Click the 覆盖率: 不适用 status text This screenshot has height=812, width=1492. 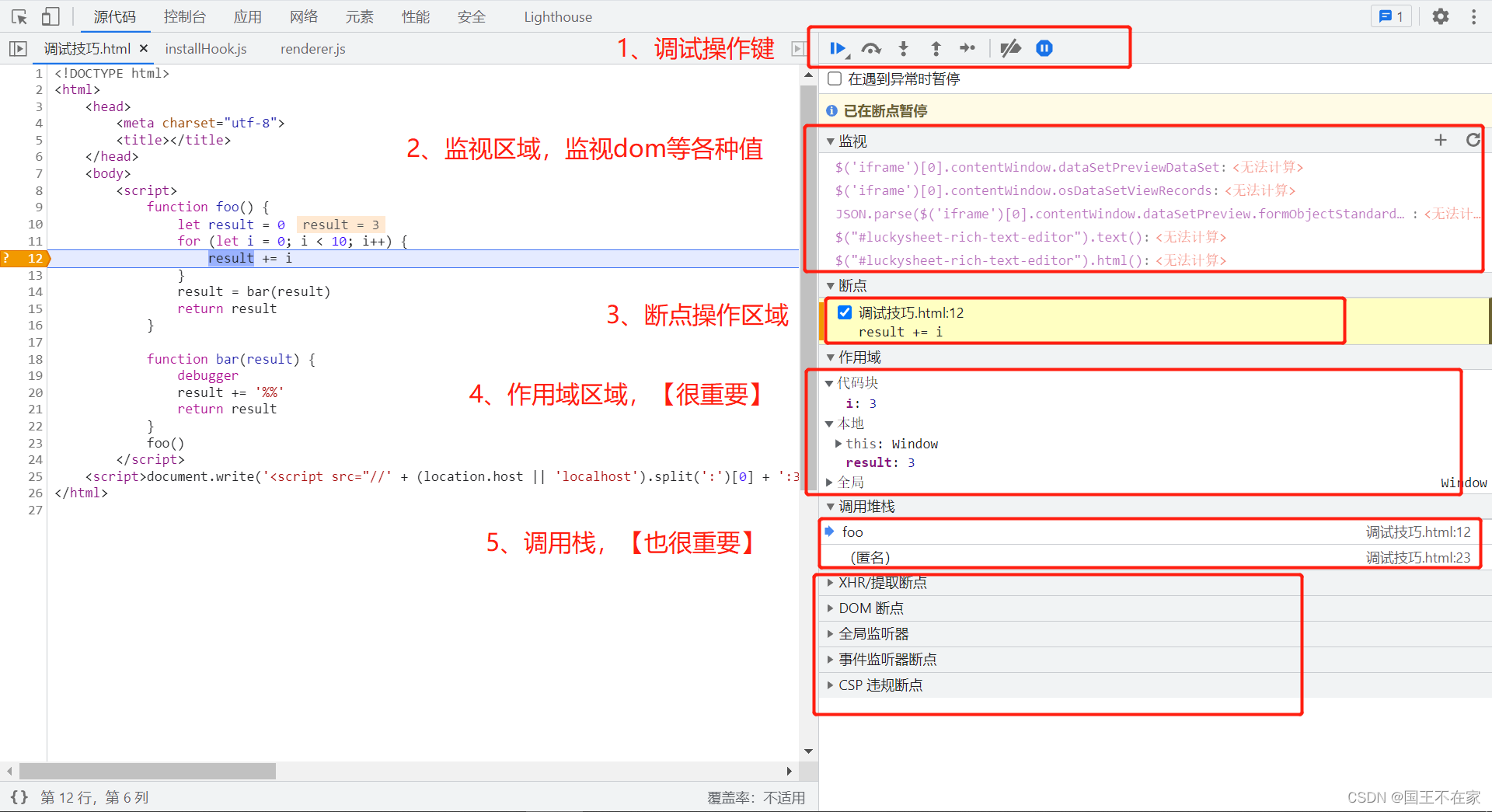(x=755, y=797)
